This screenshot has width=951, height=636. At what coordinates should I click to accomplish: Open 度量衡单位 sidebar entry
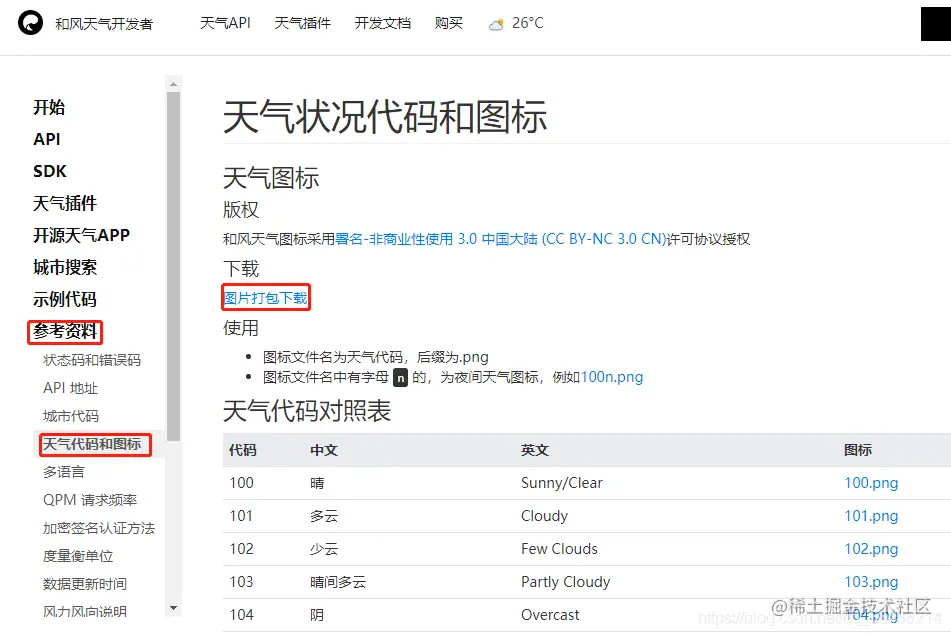78,556
